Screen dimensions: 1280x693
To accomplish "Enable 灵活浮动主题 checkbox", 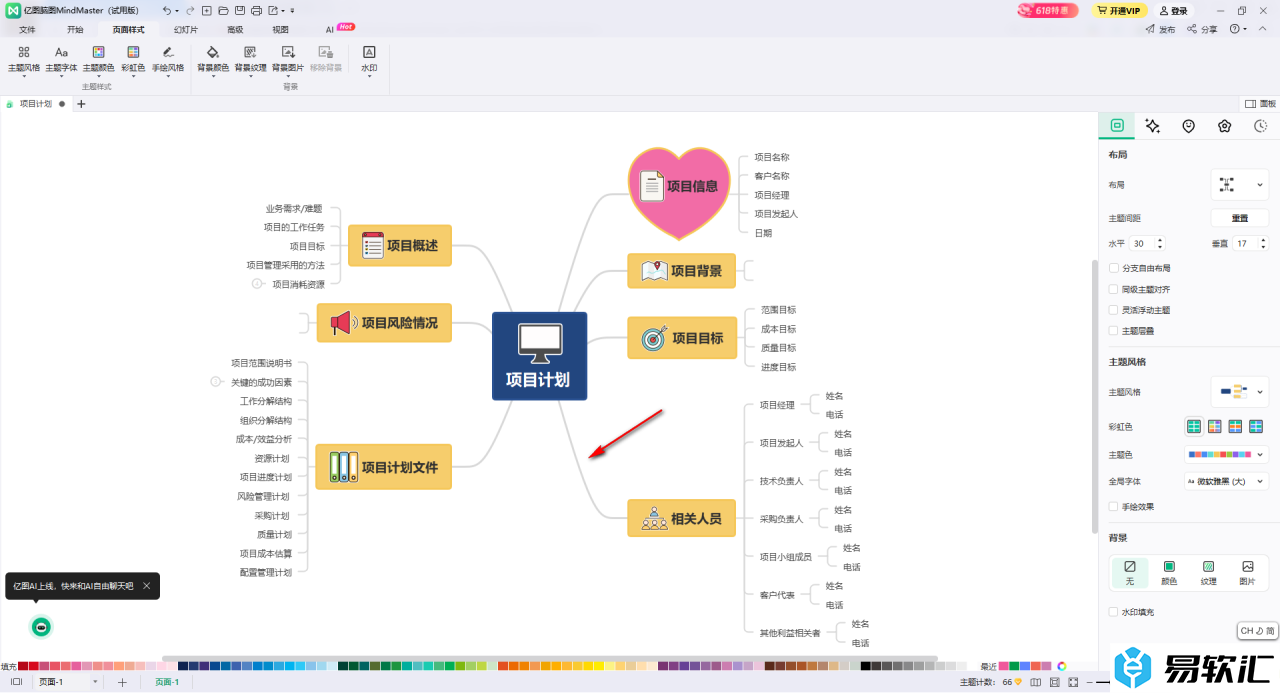I will pos(1114,310).
